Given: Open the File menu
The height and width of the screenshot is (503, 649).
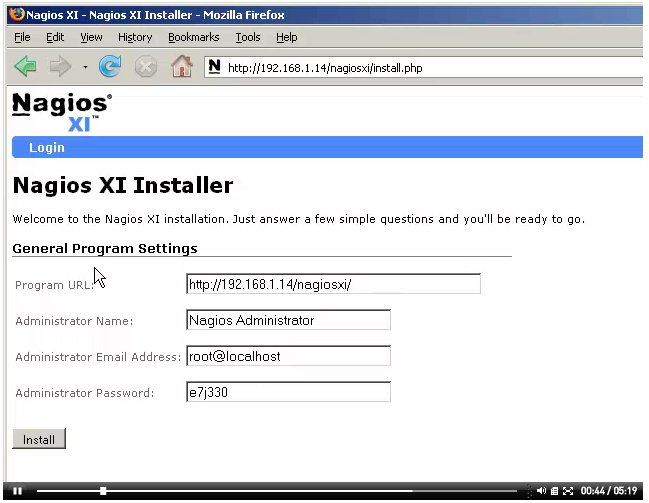Looking at the screenshot, I should 22,37.
